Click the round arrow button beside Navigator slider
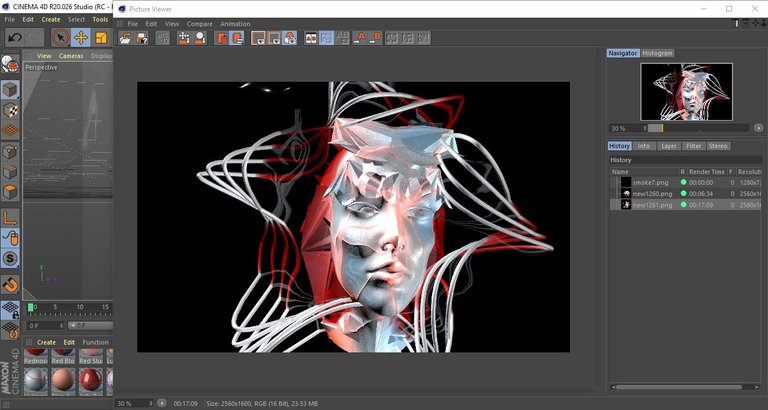 click(x=759, y=128)
